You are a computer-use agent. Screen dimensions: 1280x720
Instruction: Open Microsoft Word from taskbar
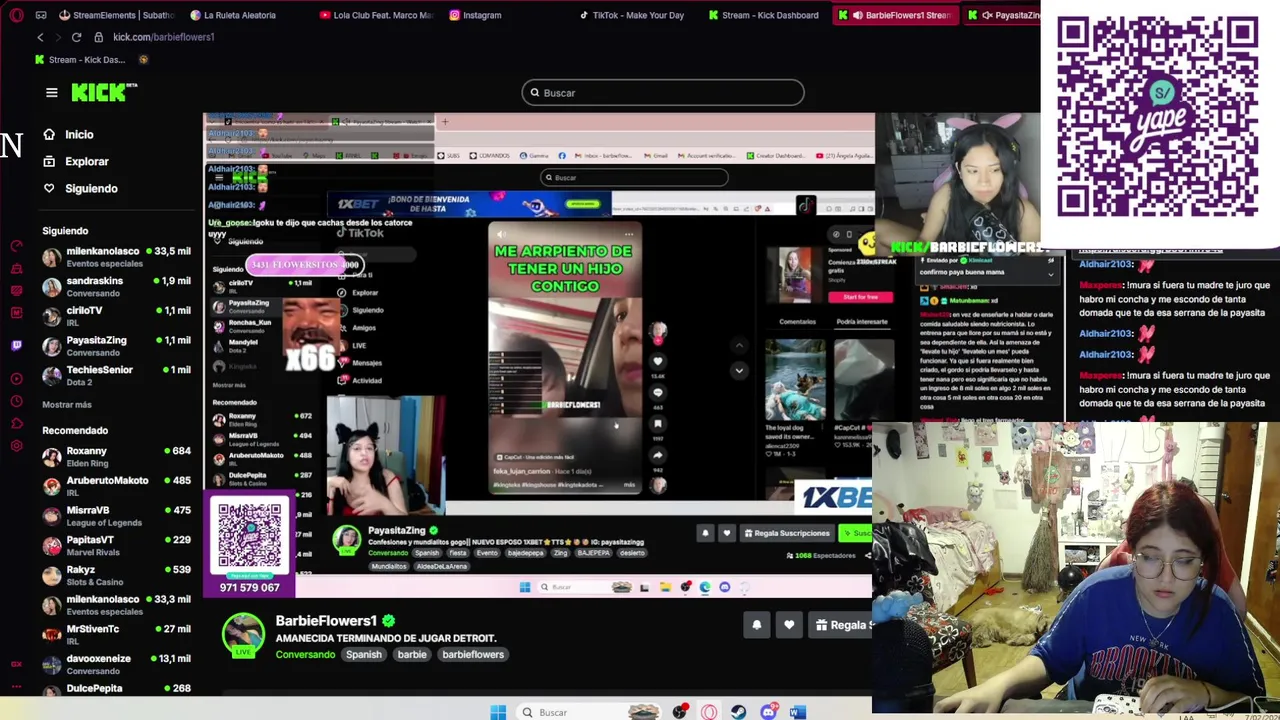(797, 712)
